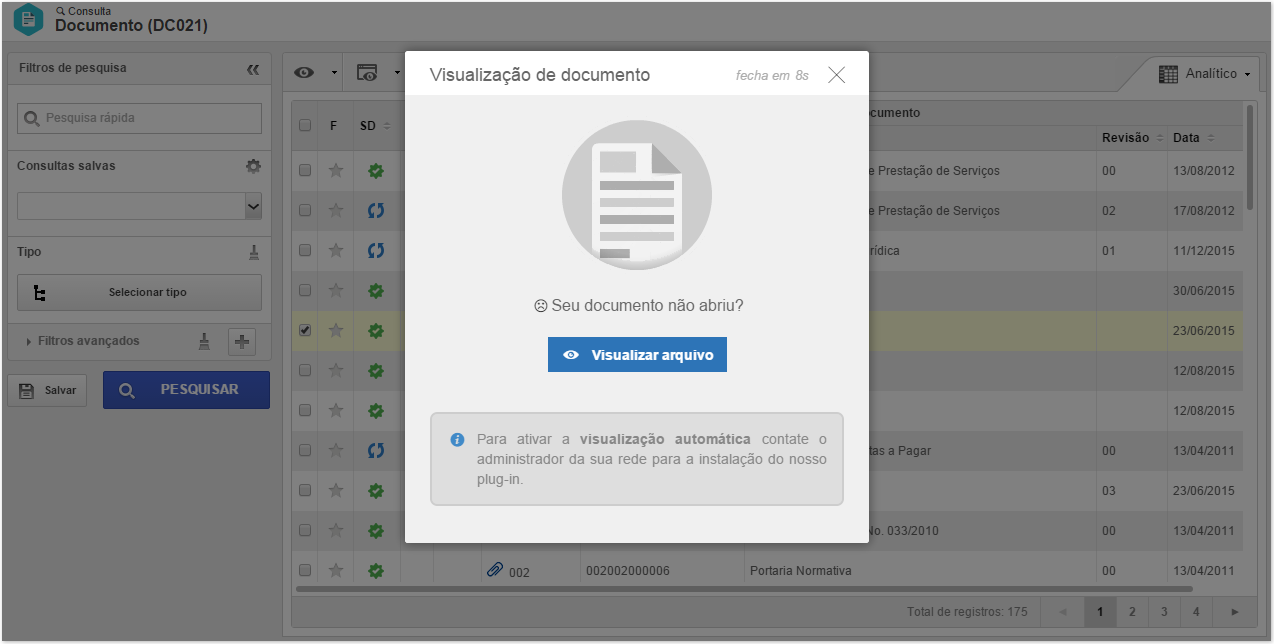This screenshot has width=1274, height=644.
Task: Click the paperclip attachment icon near 002
Action: [x=495, y=570]
